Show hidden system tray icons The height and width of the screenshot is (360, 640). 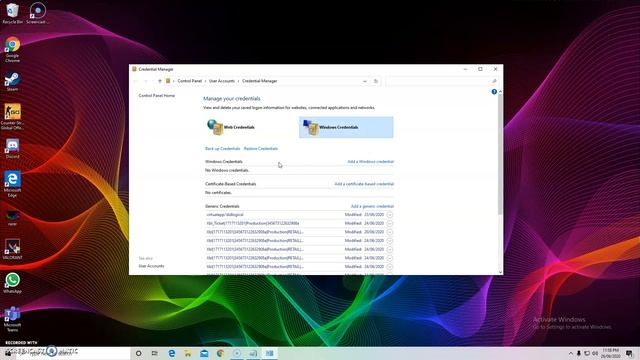(x=571, y=353)
